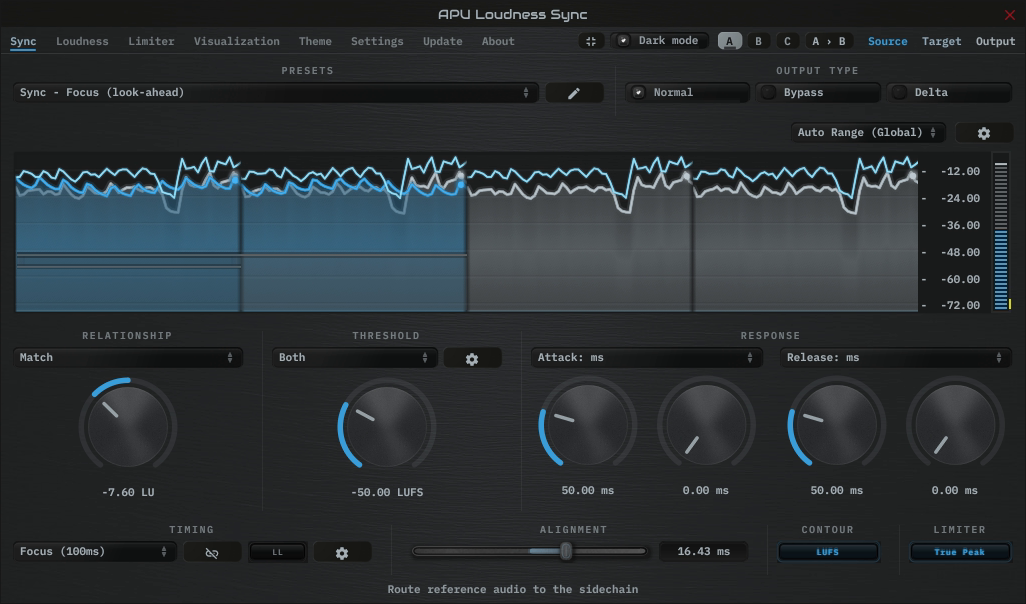This screenshot has width=1026, height=604.
Task: Open Timing settings gear icon
Action: pos(342,552)
